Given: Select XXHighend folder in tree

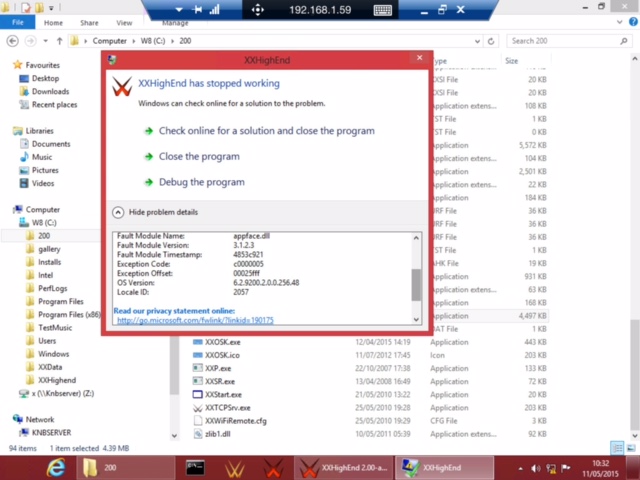Looking at the screenshot, I should (57, 380).
